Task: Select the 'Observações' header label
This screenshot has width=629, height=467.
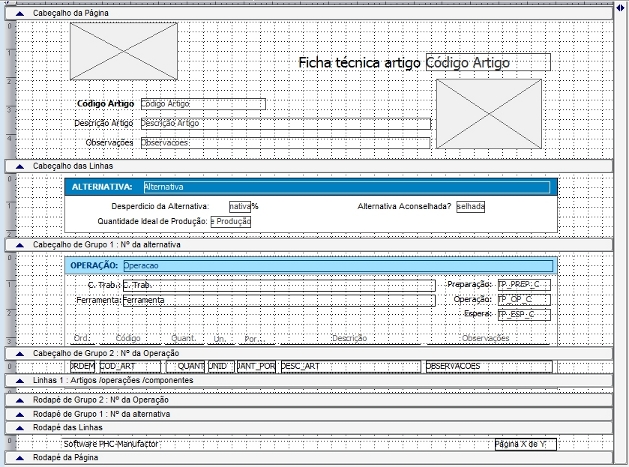Action: coord(110,142)
